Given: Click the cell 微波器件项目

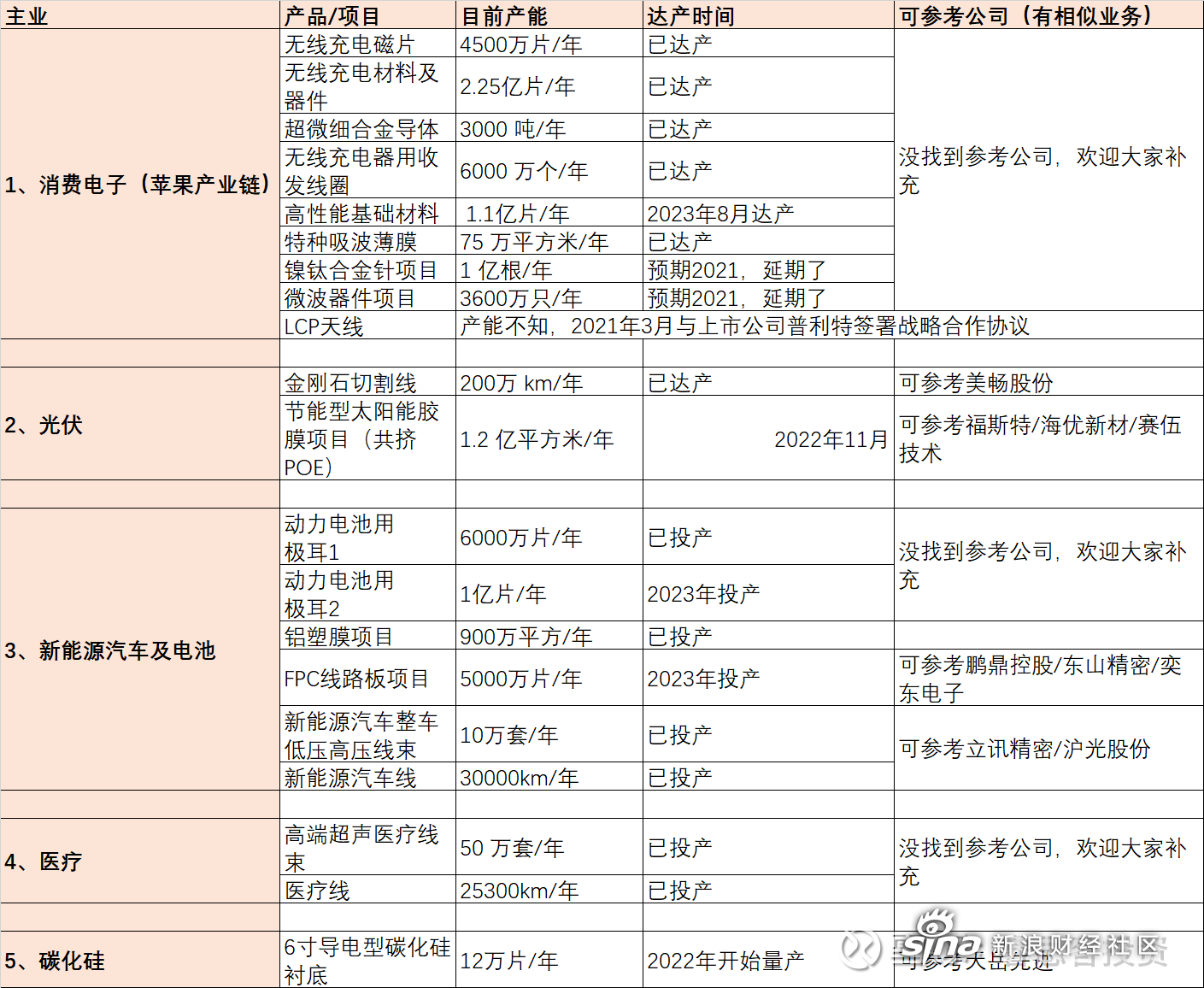Looking at the screenshot, I should pos(367,297).
